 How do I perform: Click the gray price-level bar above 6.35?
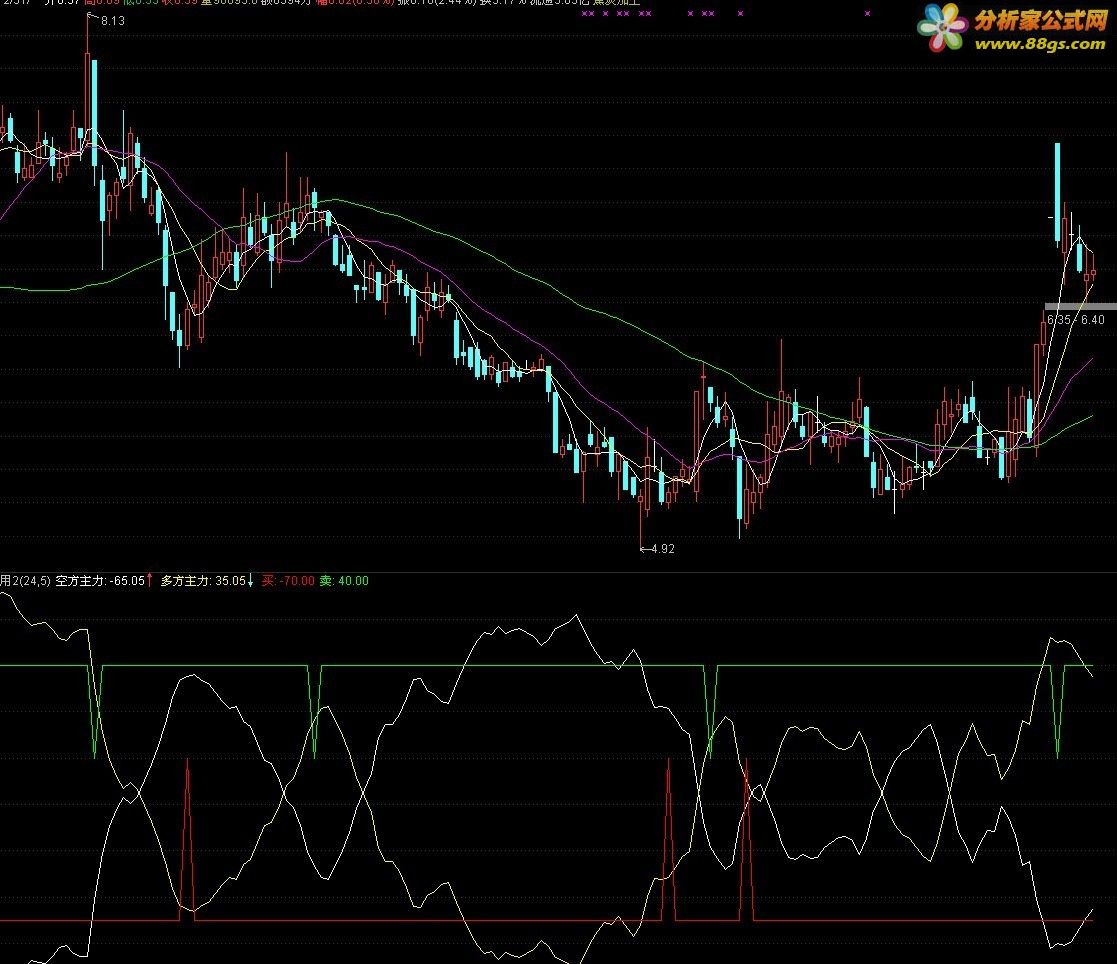[x=1081, y=306]
